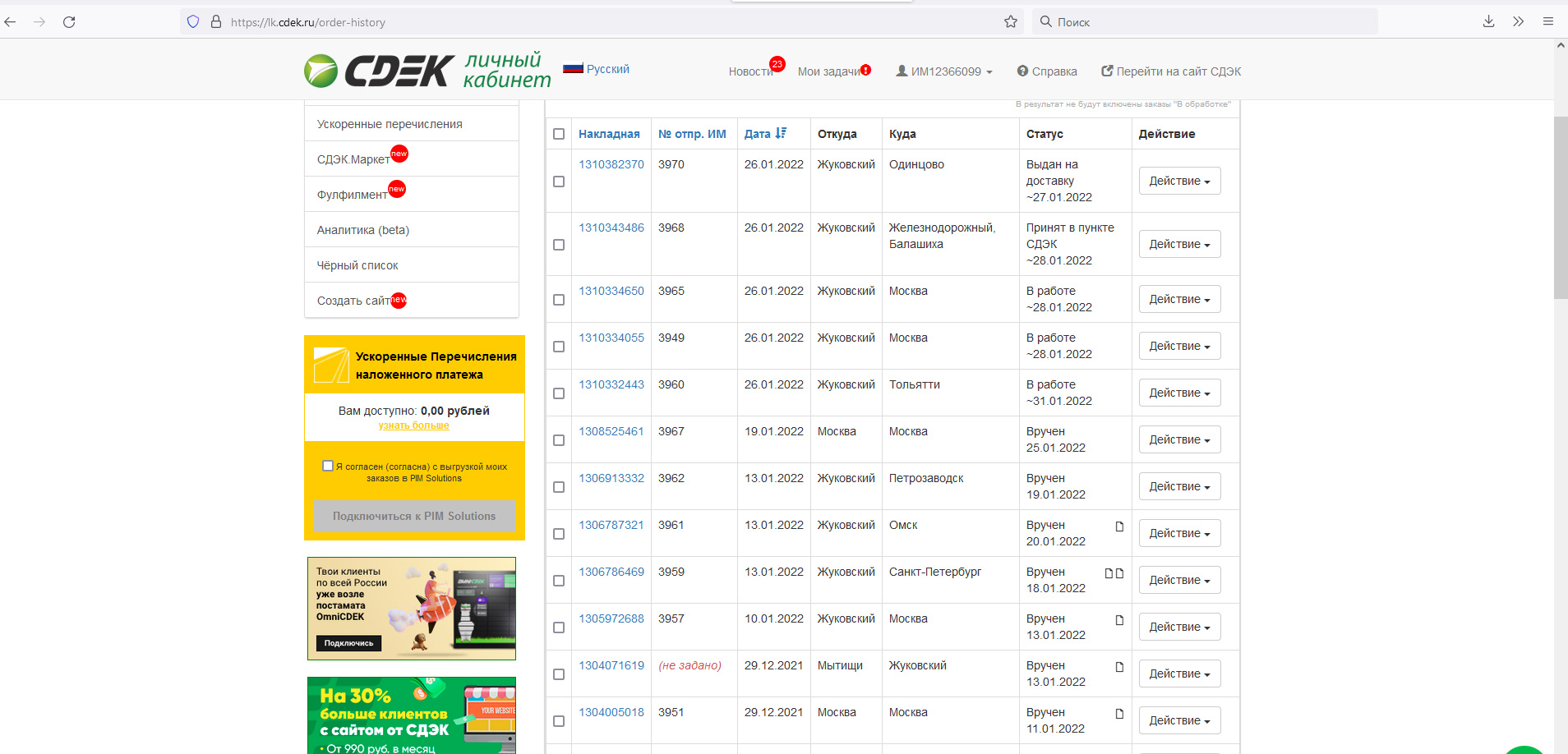Image resolution: width=1568 pixels, height=754 pixels.
Task: Click Подключиться к PIM Solutions button
Action: pyautogui.click(x=414, y=516)
